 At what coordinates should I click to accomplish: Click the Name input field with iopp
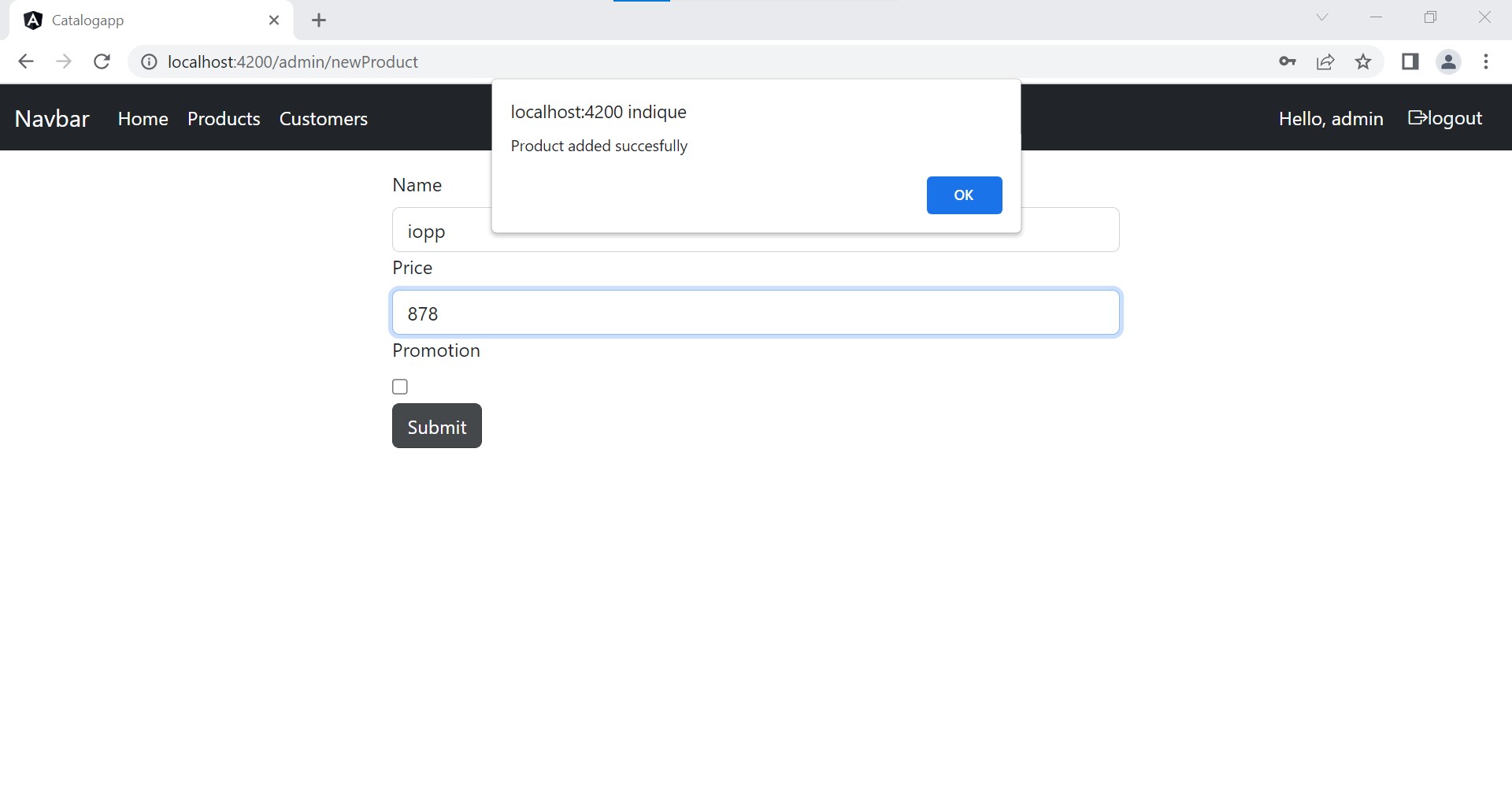pyautogui.click(x=756, y=230)
